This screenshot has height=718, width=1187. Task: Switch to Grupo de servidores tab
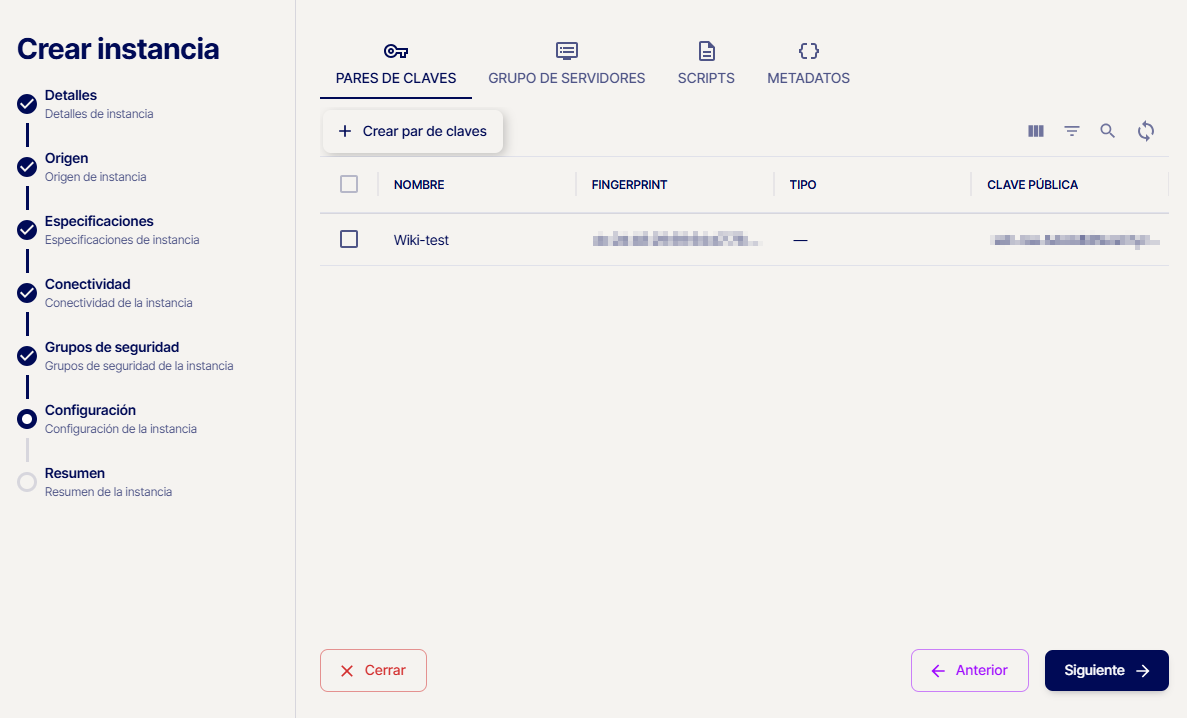coord(566,78)
